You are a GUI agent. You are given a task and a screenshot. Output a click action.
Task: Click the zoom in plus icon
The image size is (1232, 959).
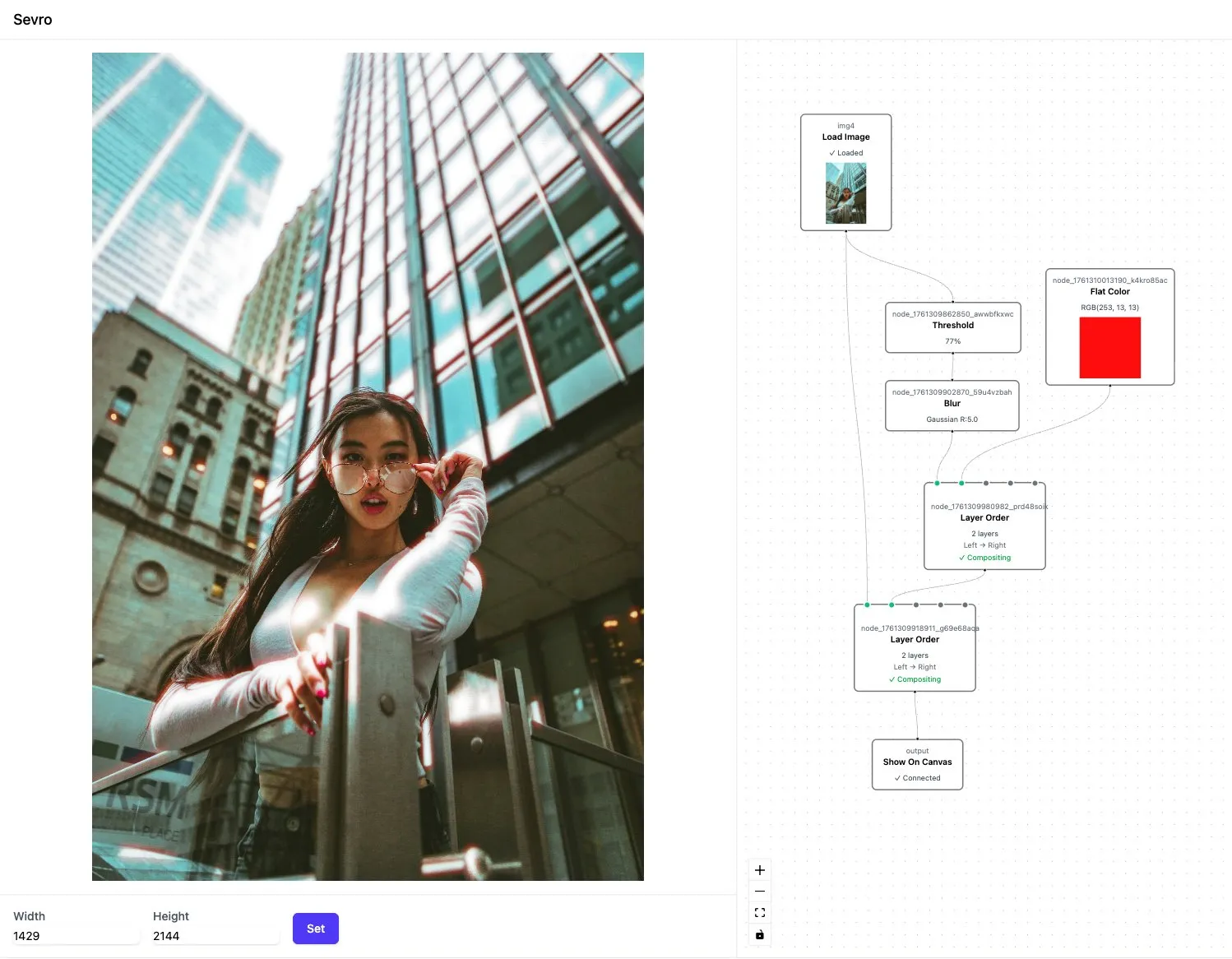[760, 870]
